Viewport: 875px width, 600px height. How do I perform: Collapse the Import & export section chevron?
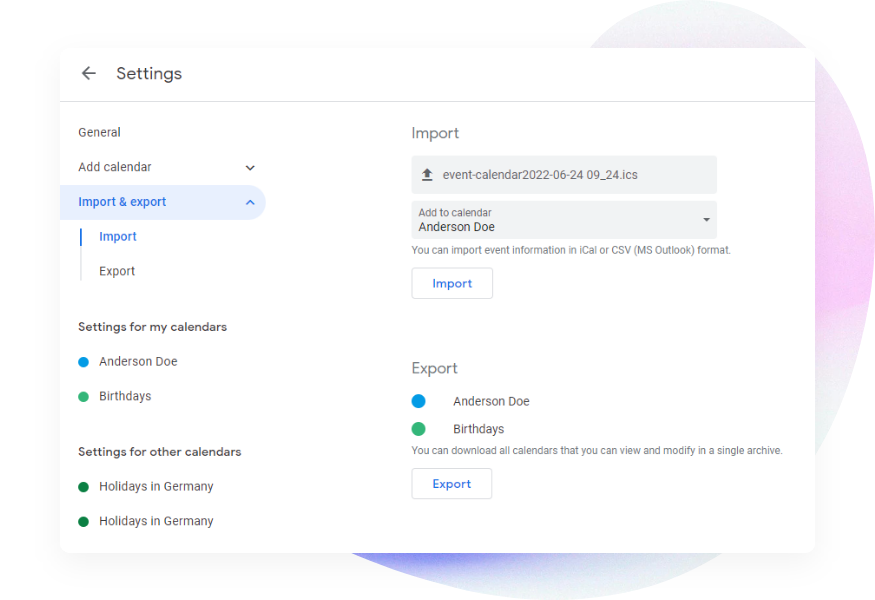pyautogui.click(x=250, y=203)
